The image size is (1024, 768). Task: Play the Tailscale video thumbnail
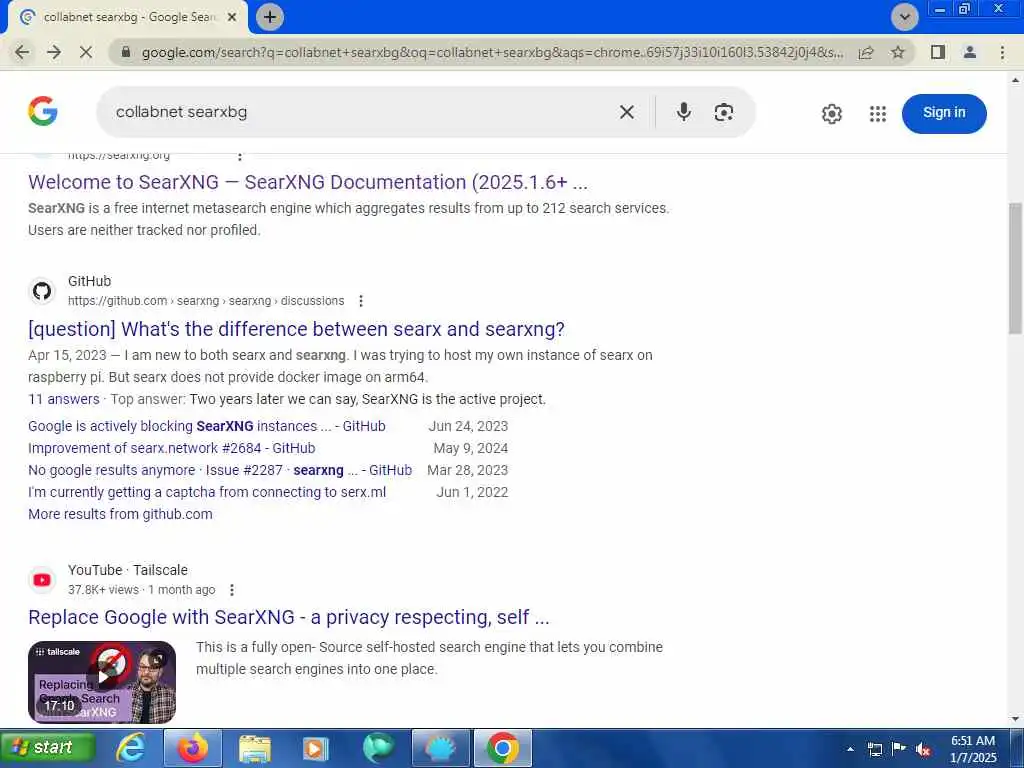[x=102, y=682]
